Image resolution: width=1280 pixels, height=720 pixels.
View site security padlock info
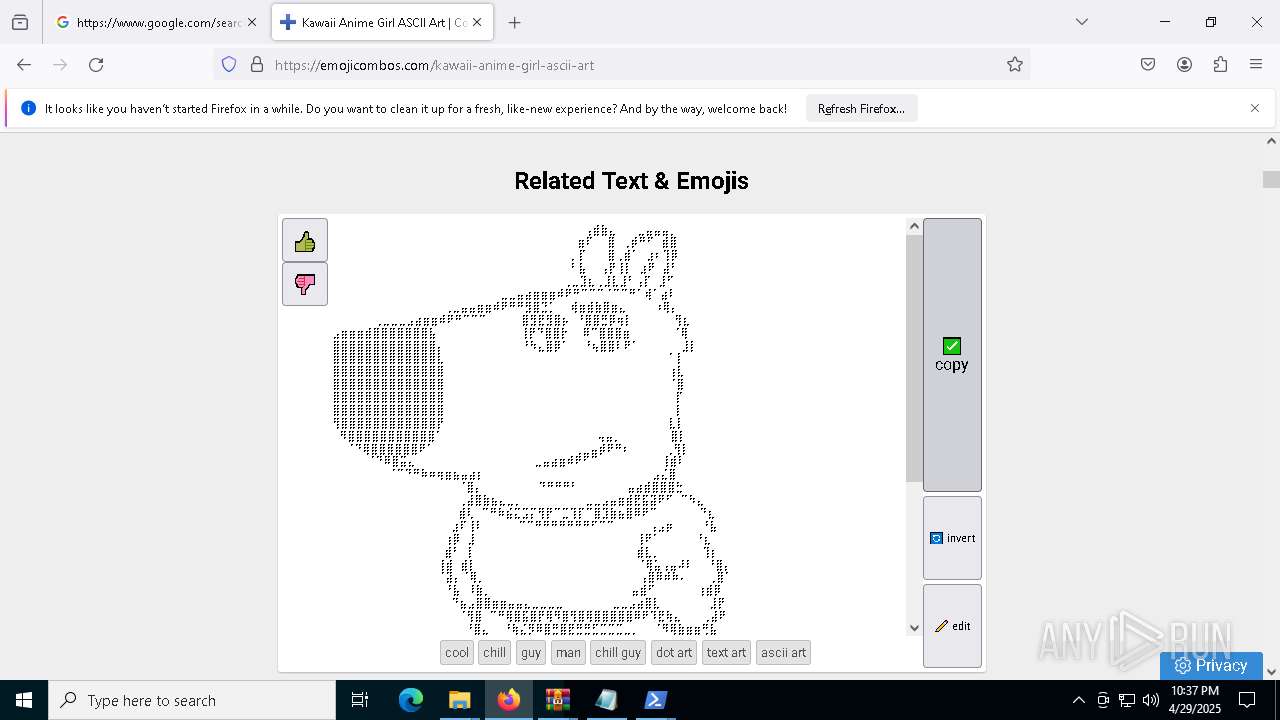click(x=257, y=65)
